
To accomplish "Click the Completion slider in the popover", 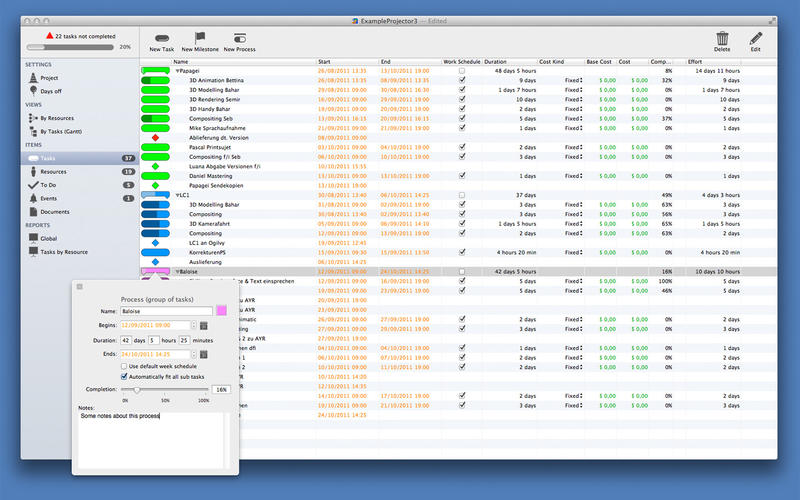I will click(x=164, y=390).
